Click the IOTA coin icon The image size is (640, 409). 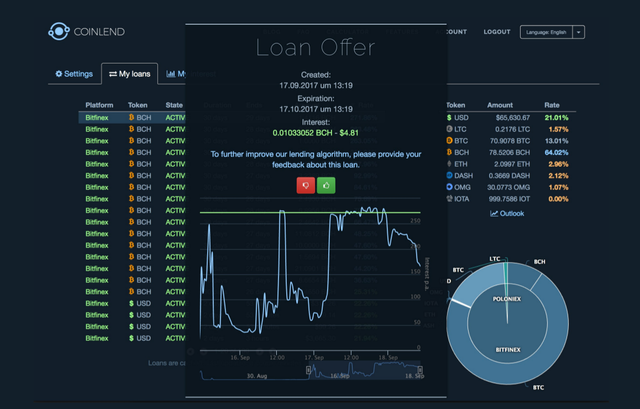click(x=449, y=199)
